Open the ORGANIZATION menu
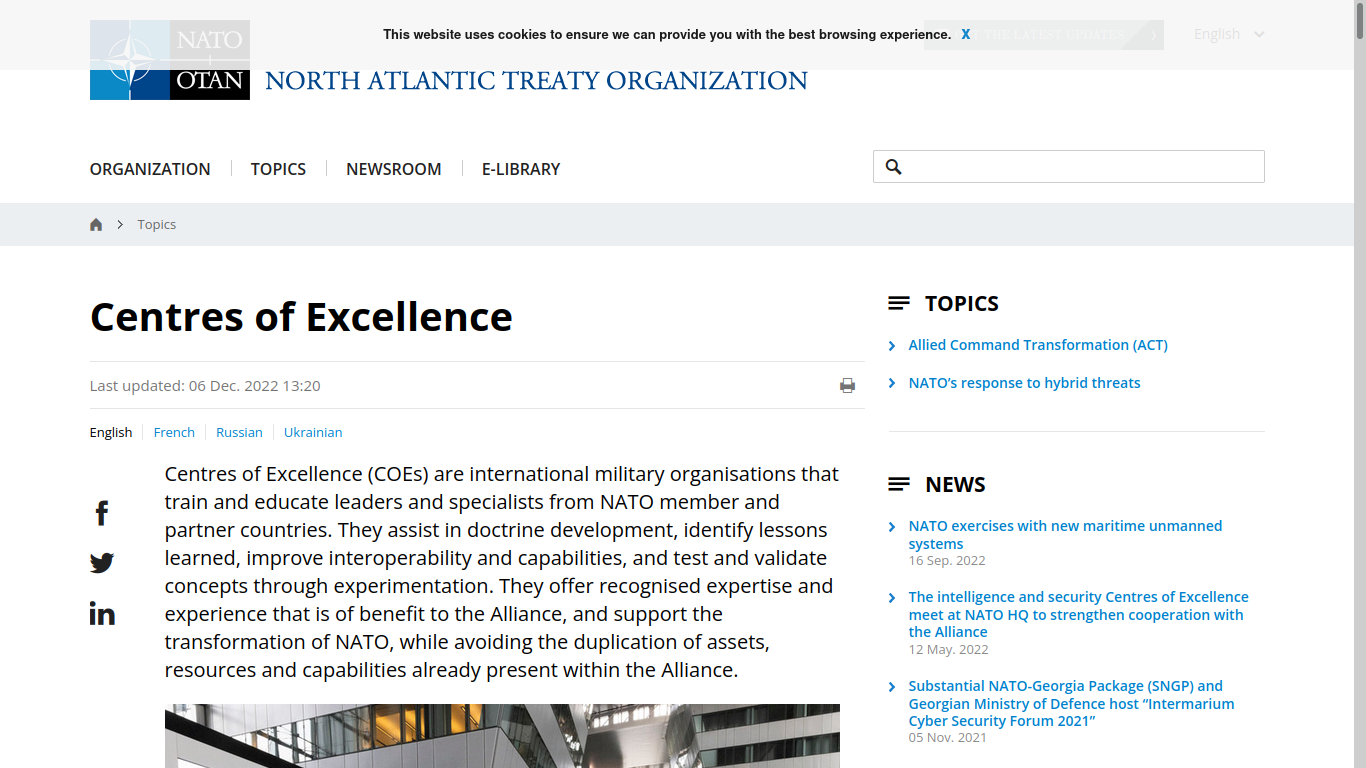This screenshot has height=768, width=1366. [150, 169]
